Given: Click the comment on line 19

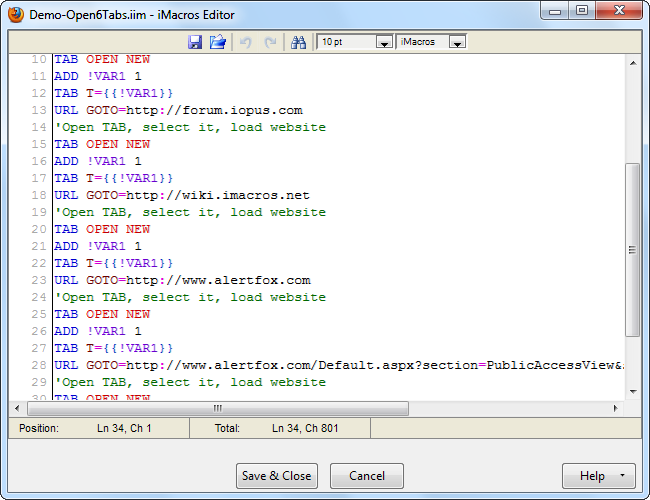Looking at the screenshot, I should coord(190,212).
